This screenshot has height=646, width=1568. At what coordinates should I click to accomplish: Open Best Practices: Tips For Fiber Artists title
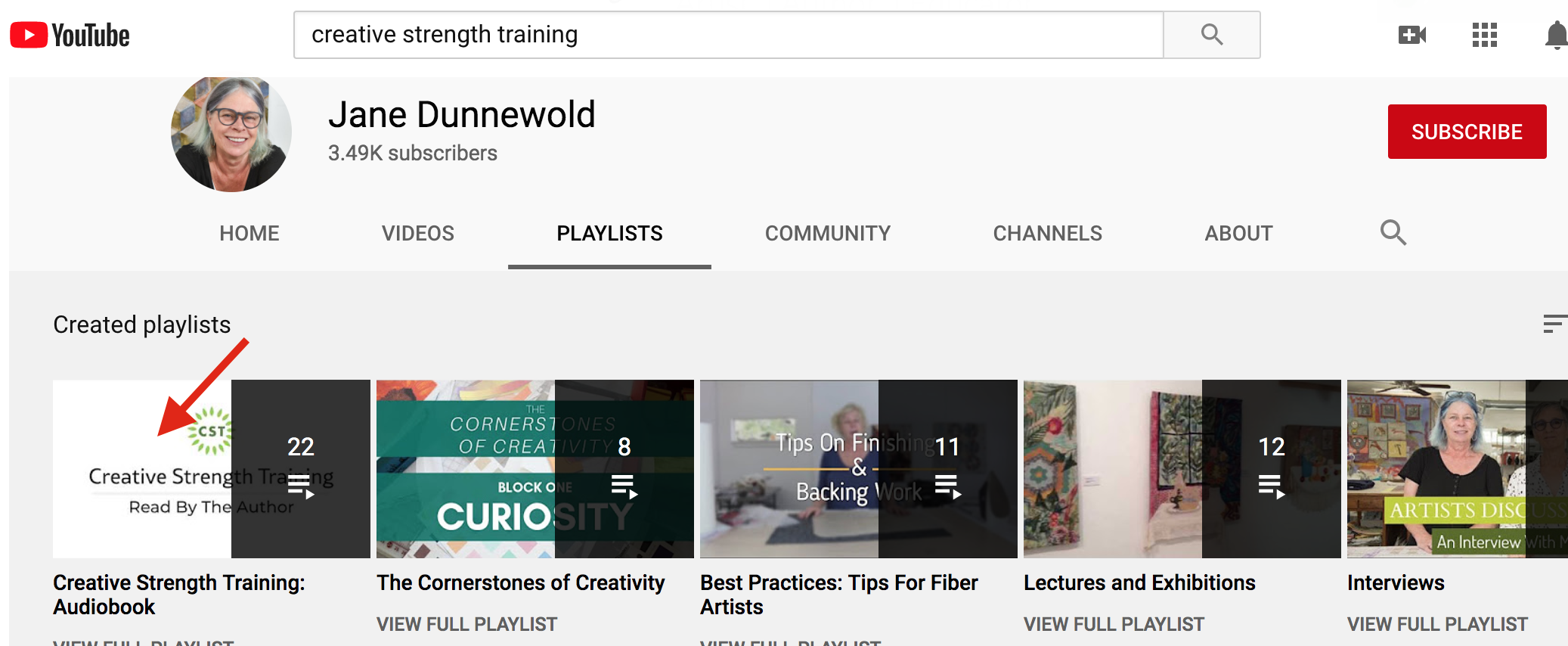pyautogui.click(x=838, y=595)
